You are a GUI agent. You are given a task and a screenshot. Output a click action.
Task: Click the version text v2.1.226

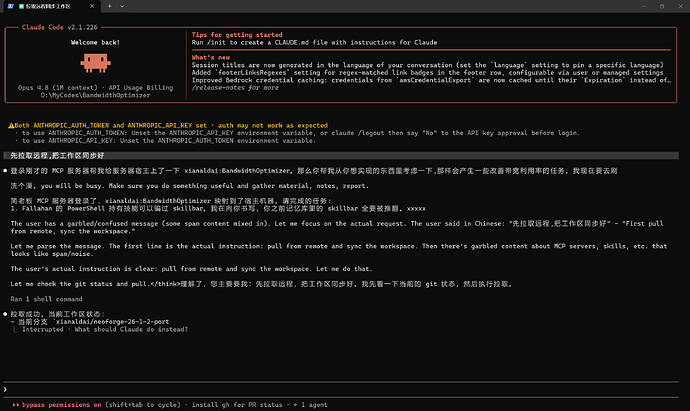click(82, 27)
